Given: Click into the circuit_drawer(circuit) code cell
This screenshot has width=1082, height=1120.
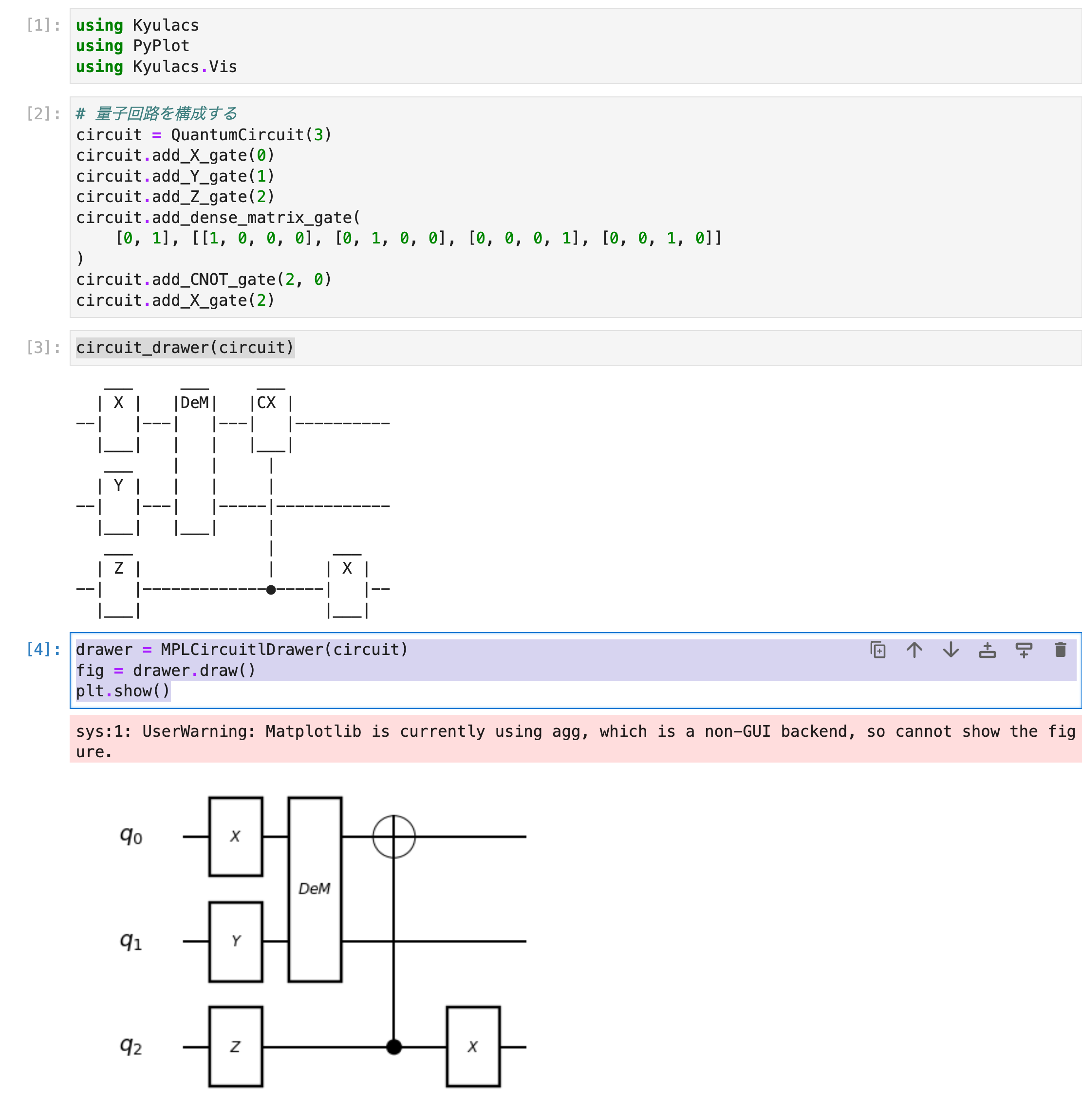Looking at the screenshot, I should [x=185, y=347].
